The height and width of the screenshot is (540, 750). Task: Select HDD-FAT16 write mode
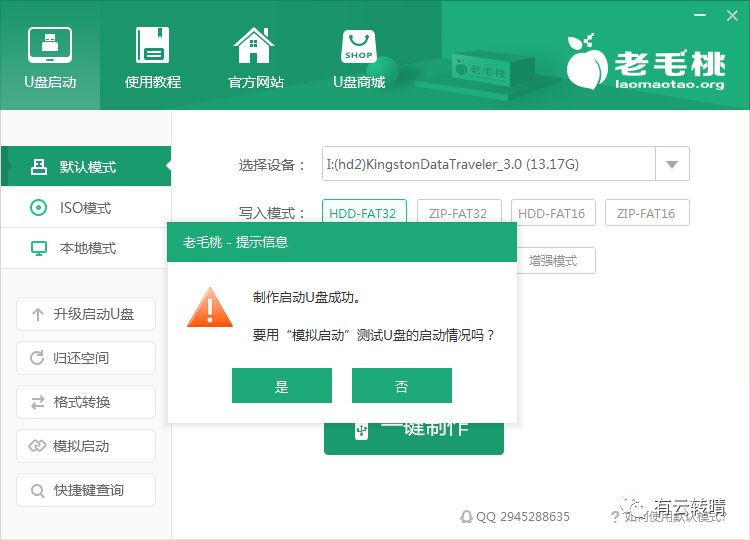click(x=553, y=212)
